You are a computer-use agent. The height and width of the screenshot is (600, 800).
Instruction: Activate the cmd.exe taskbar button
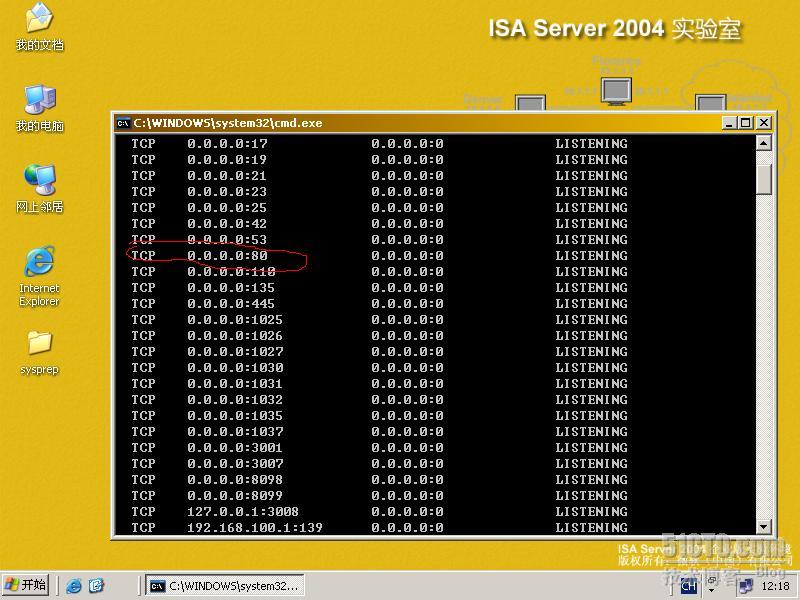(x=225, y=585)
